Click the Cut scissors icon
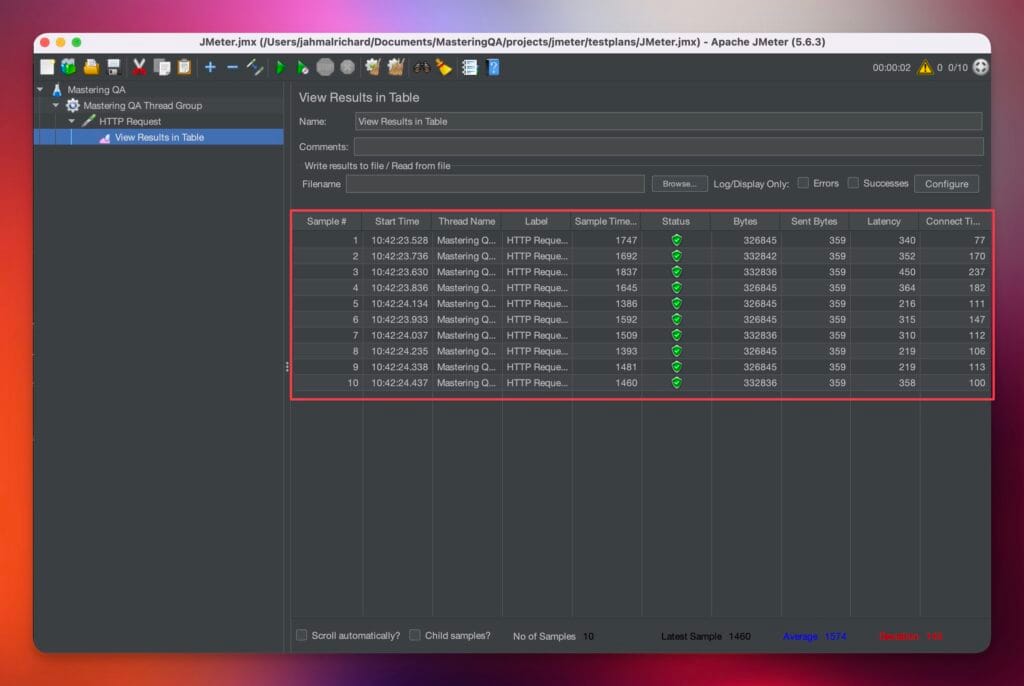 [x=139, y=67]
